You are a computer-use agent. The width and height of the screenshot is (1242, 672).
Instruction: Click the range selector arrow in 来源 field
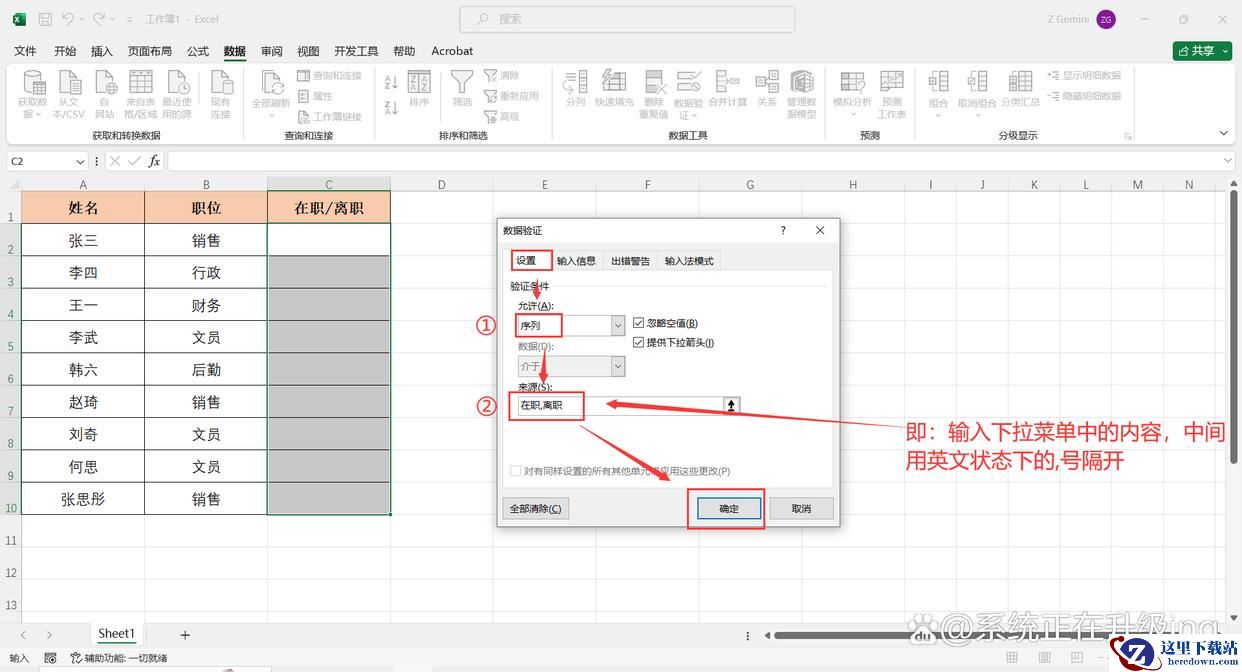[732, 405]
